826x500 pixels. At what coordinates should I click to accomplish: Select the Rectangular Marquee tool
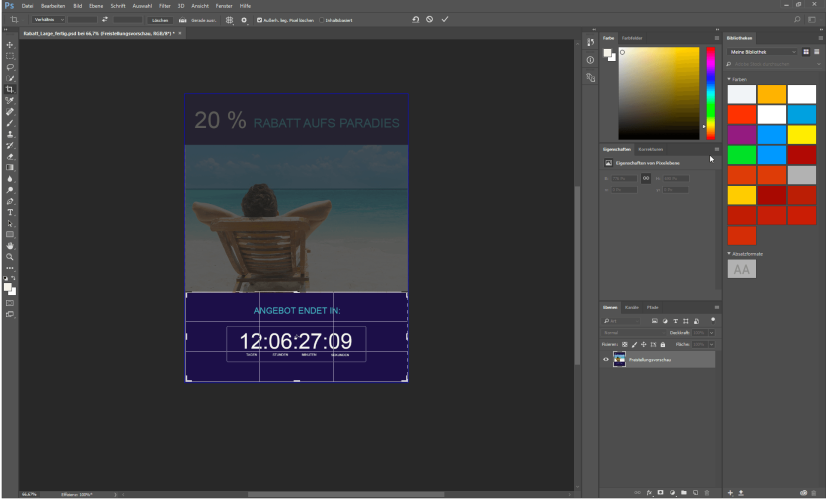(9, 56)
